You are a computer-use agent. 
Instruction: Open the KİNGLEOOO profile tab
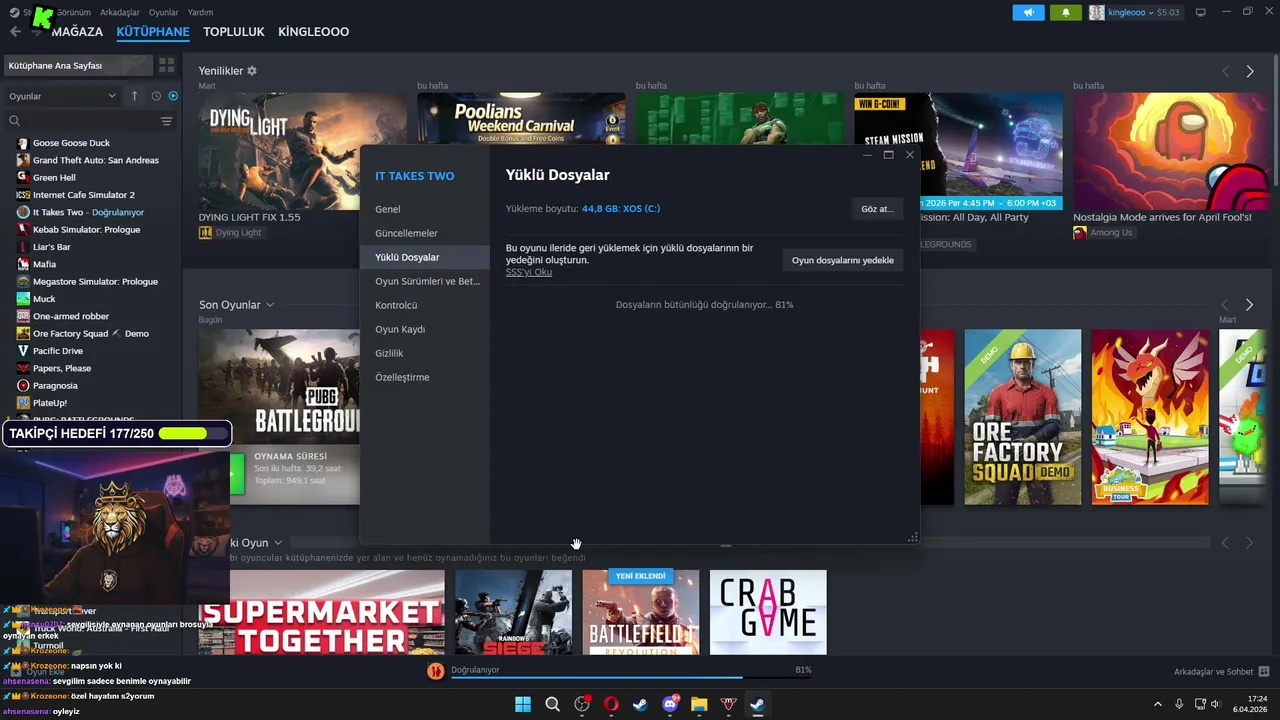point(313,32)
